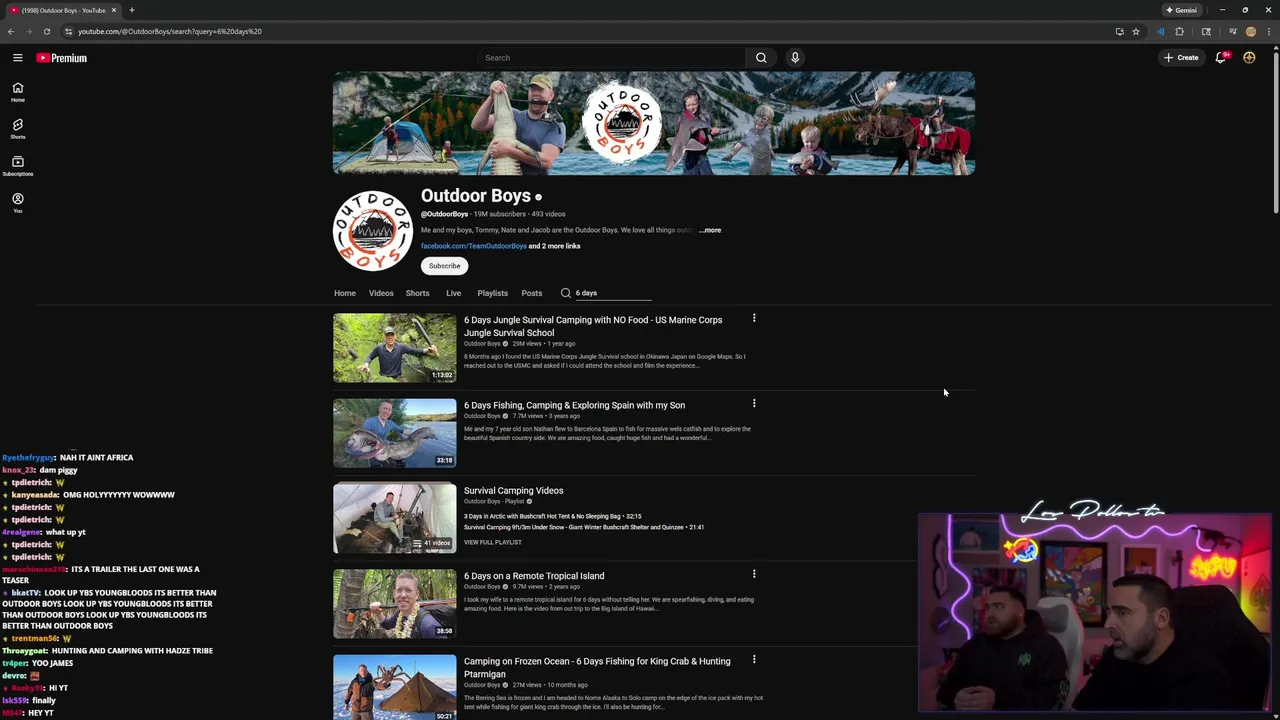Image resolution: width=1280 pixels, height=720 pixels.
Task: View site information icon in address bar
Action: [68, 31]
